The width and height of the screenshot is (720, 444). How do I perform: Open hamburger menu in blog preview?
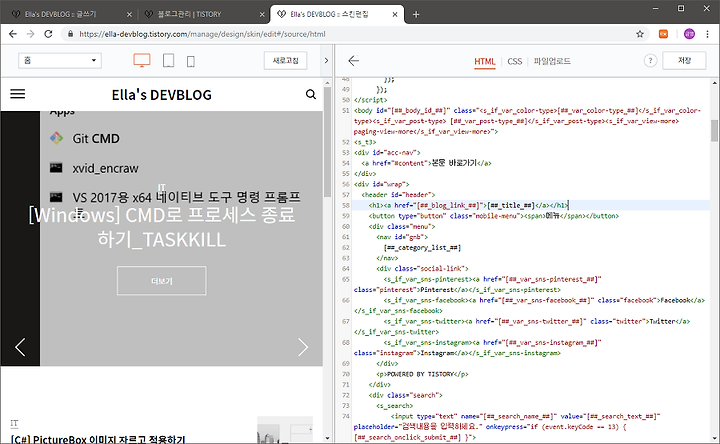point(18,94)
